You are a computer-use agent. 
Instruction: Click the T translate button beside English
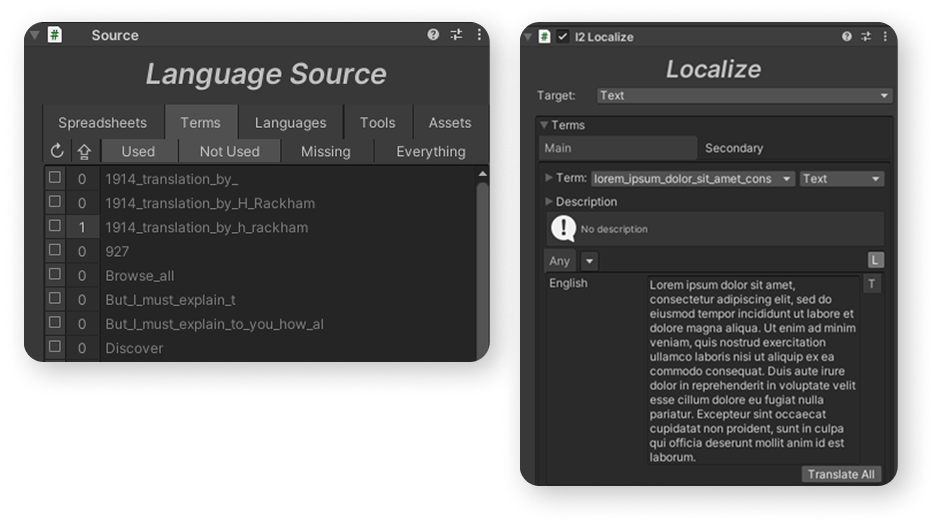click(872, 284)
